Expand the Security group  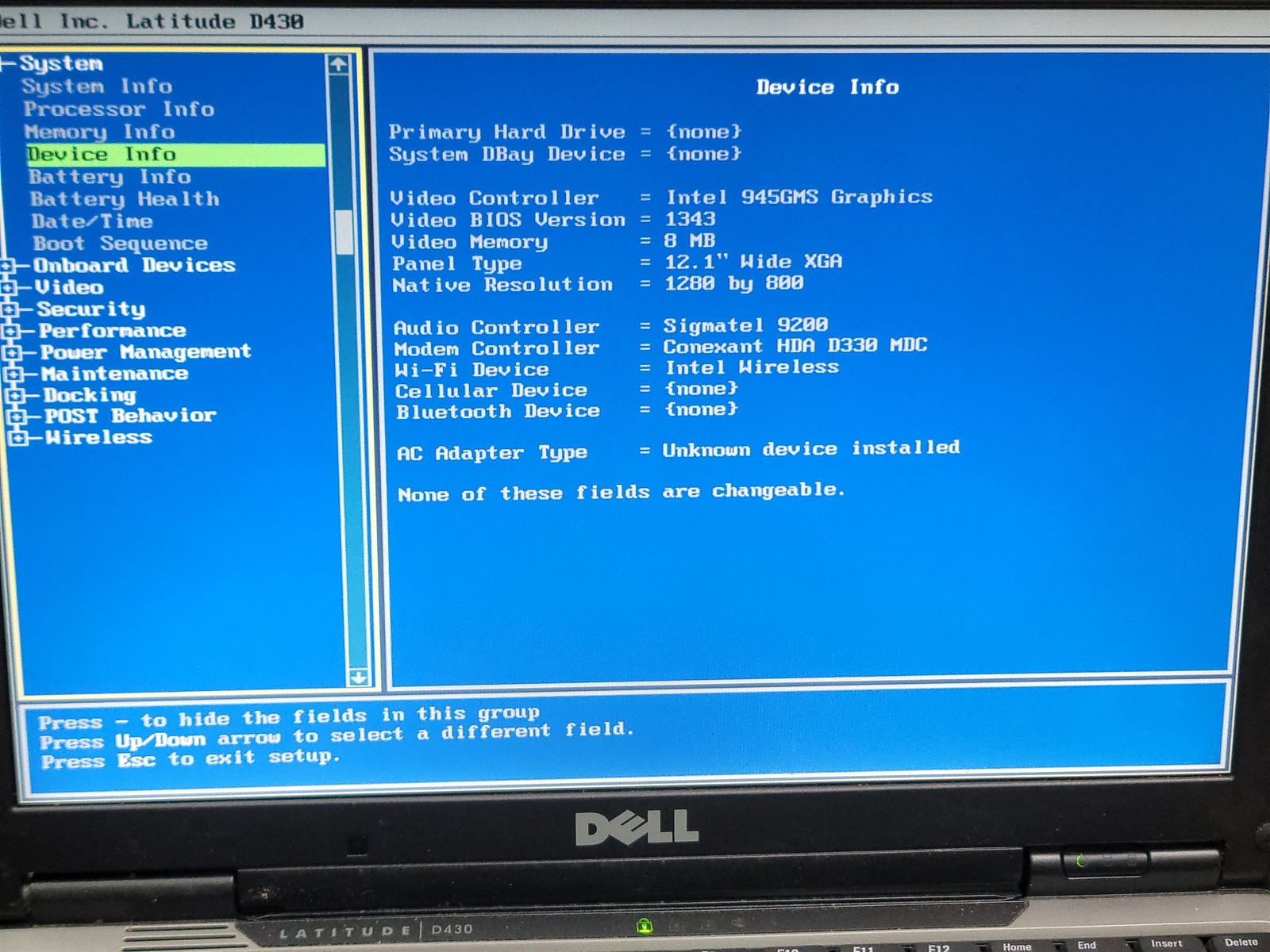10,309
